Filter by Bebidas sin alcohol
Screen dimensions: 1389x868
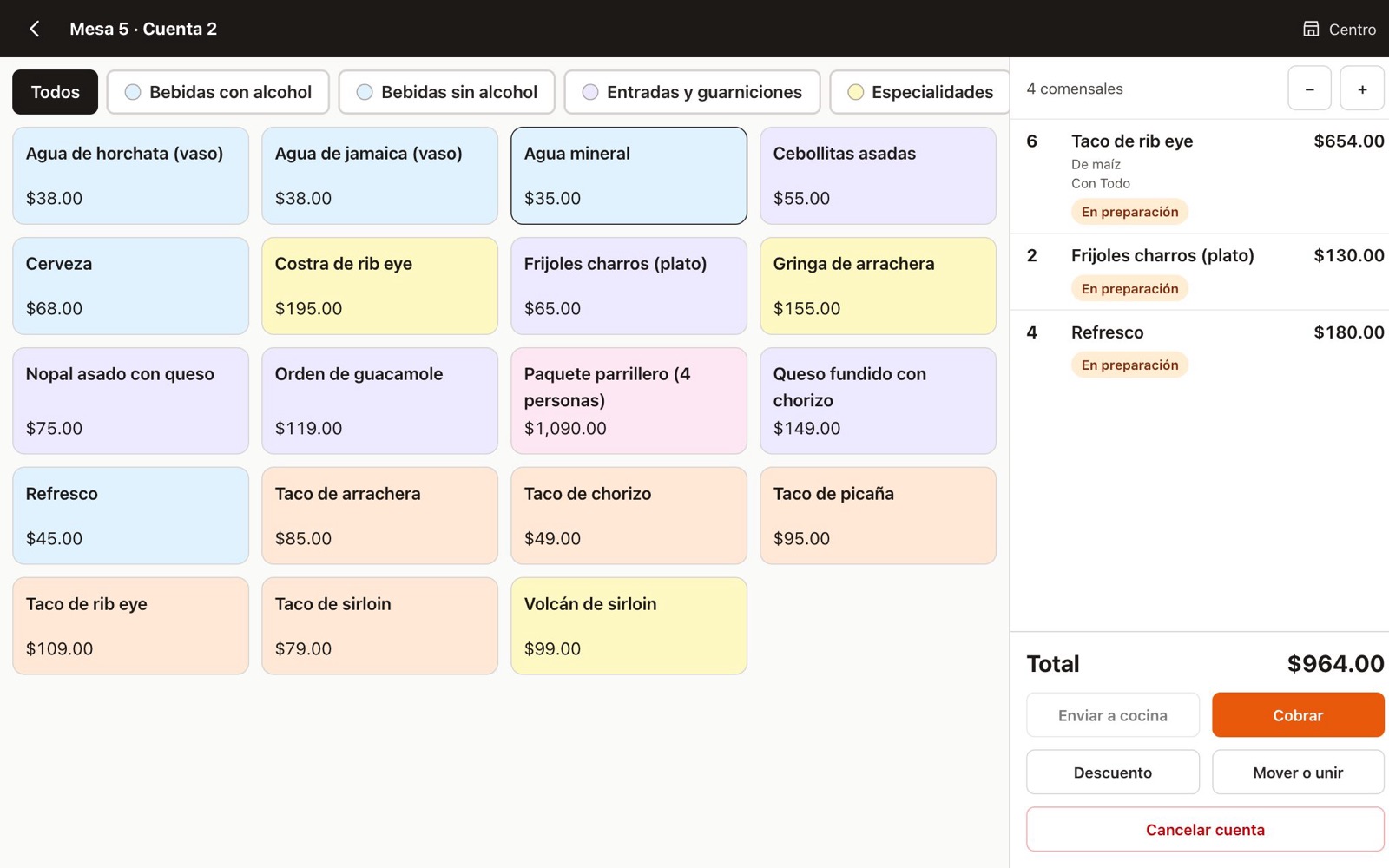click(447, 92)
